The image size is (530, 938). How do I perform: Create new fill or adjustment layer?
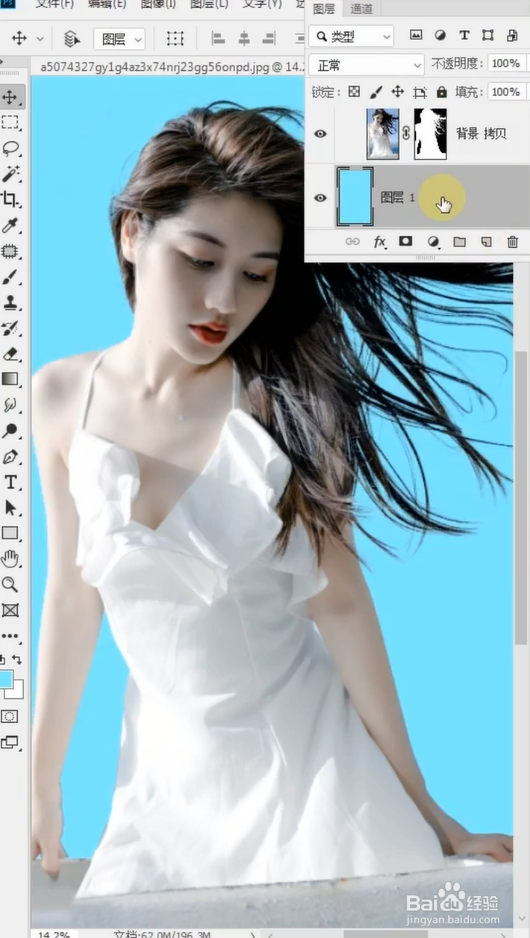coord(433,242)
